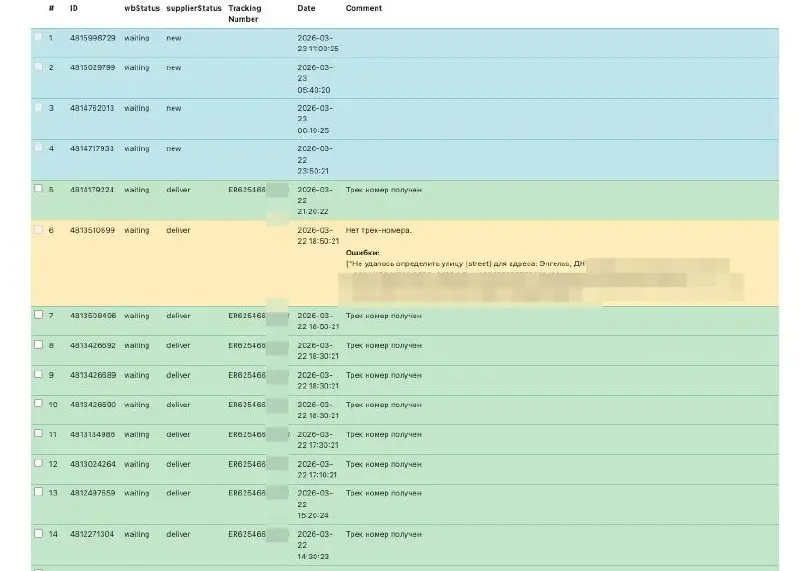Tick the checkbox for row 3

coord(38,107)
